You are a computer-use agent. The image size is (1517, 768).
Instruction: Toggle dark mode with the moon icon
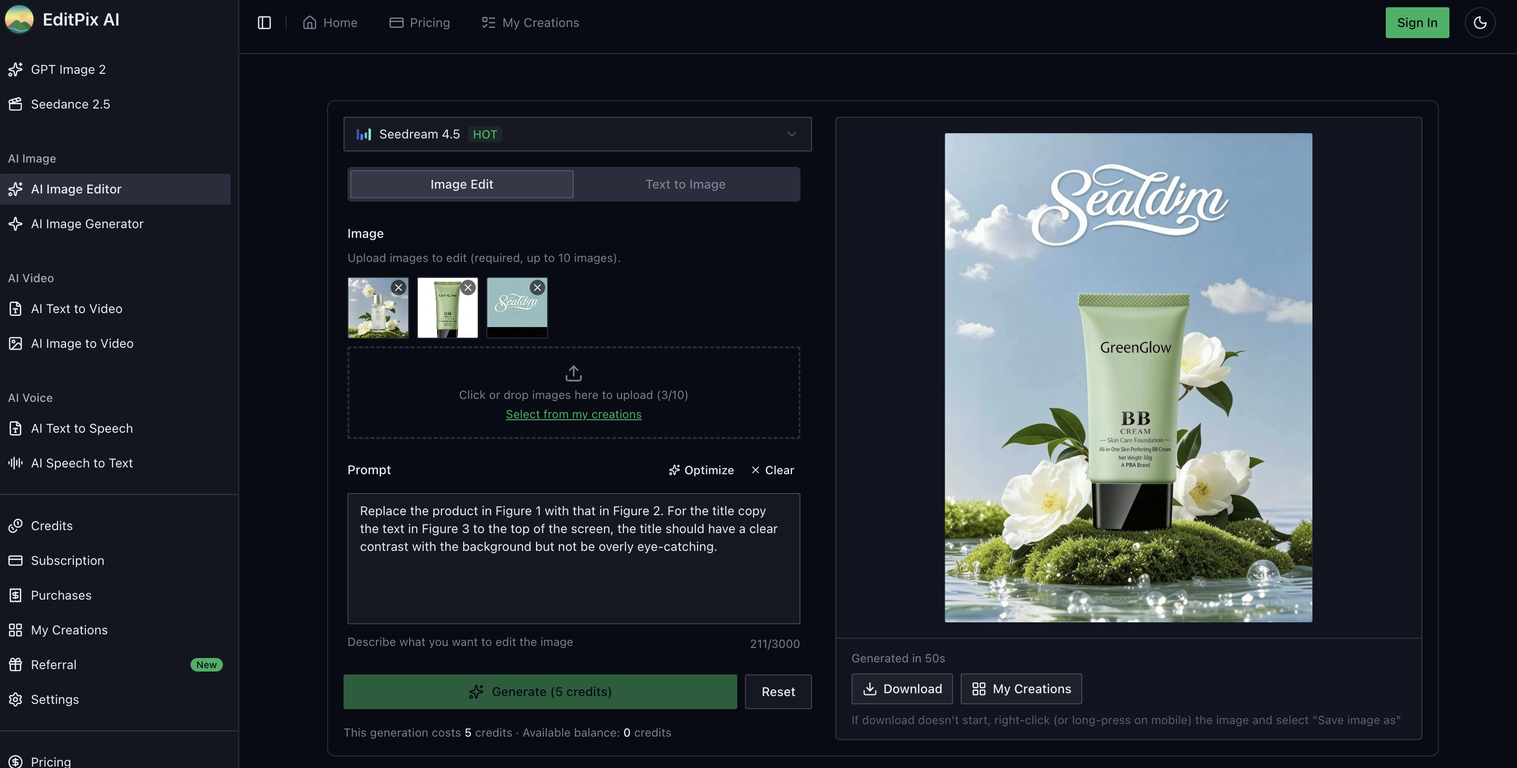[1480, 22]
